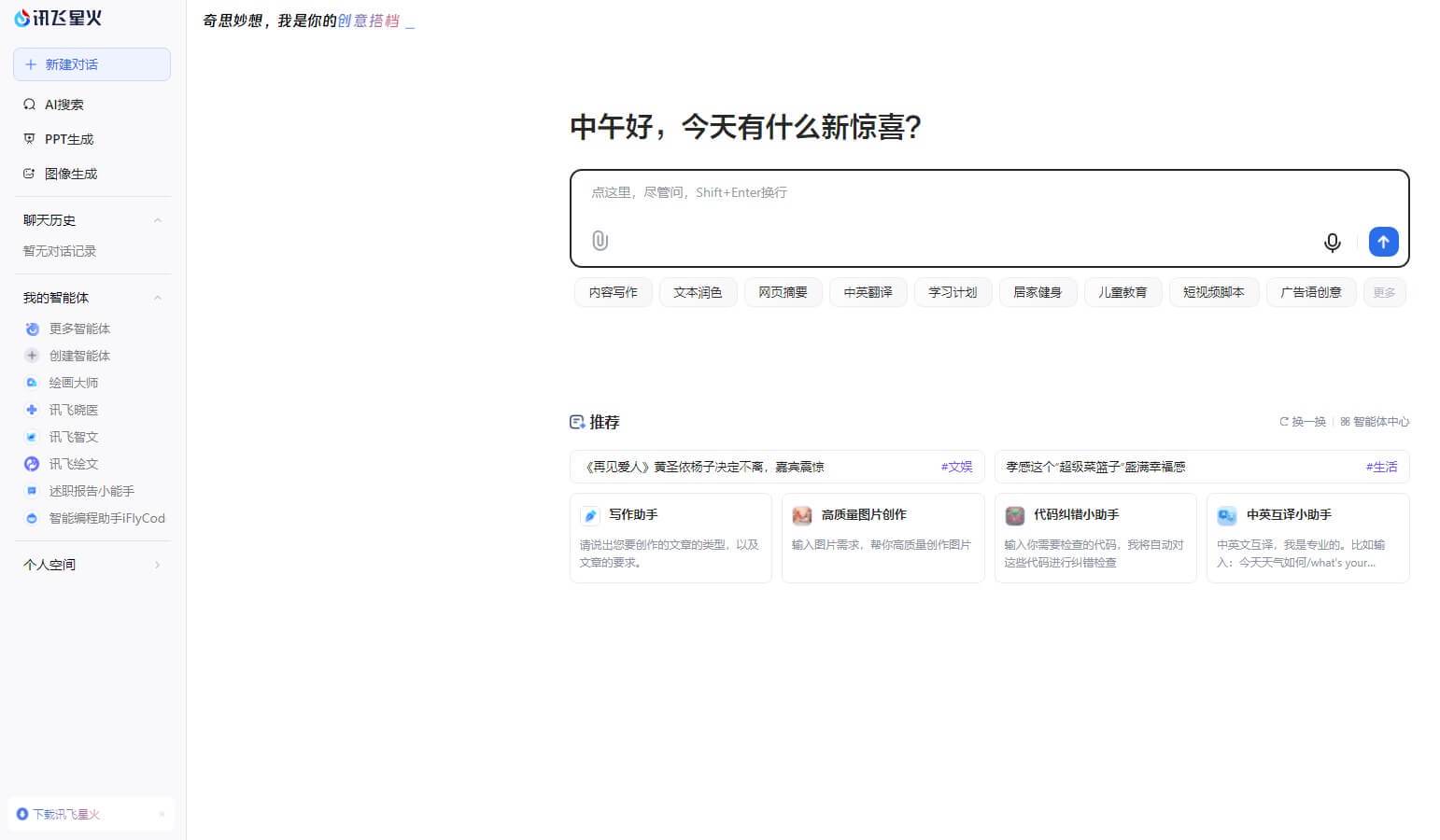Image resolution: width=1440 pixels, height=840 pixels.
Task: Click the 更多智能体 icon
Action: (32, 329)
